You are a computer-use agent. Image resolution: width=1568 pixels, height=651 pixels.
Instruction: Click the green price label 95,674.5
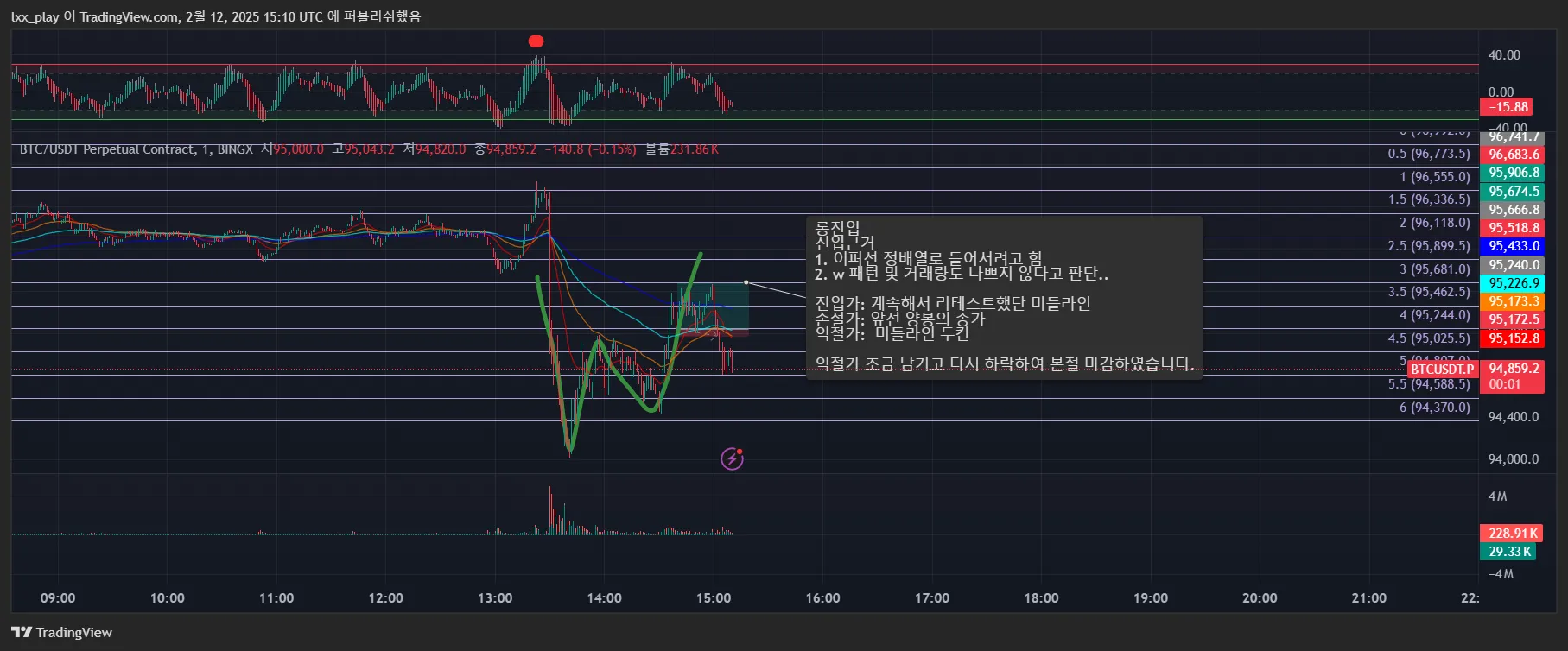pyautogui.click(x=1514, y=192)
